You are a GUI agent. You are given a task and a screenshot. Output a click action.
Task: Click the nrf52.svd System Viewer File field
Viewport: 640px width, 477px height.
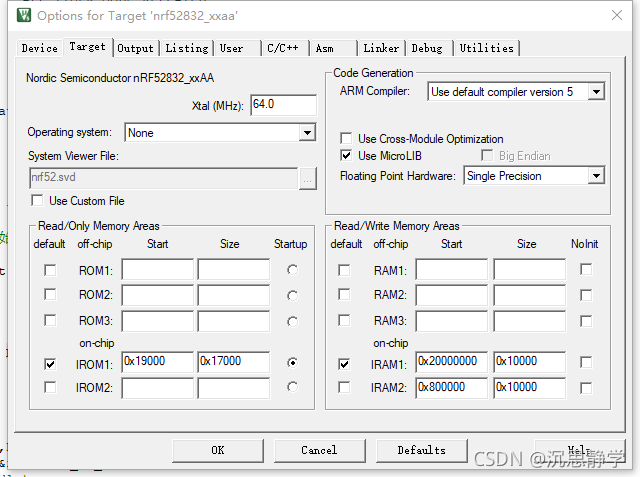point(164,178)
